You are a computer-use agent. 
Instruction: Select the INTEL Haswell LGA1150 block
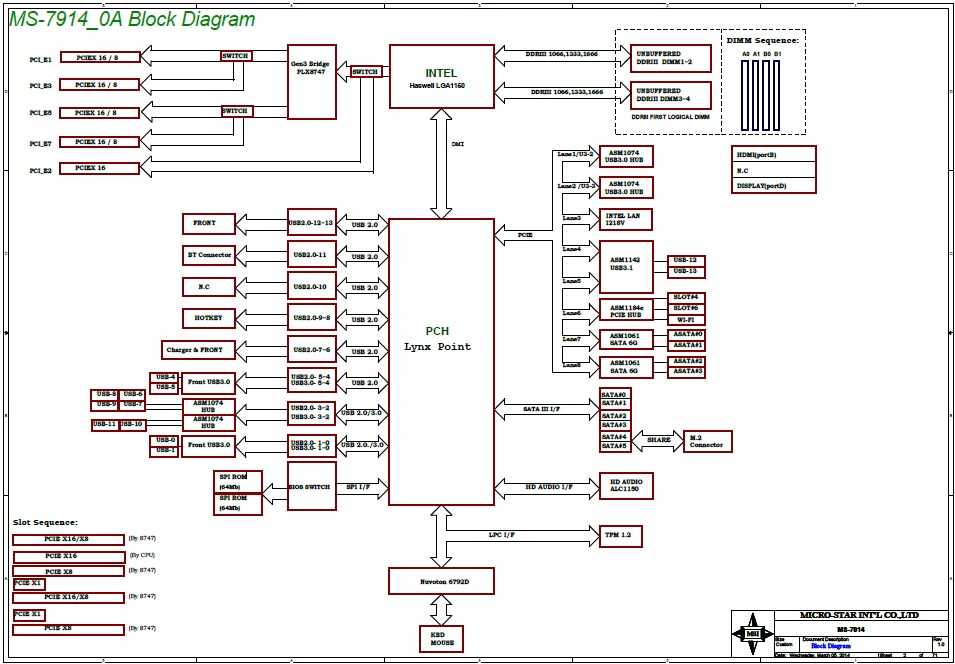click(441, 77)
